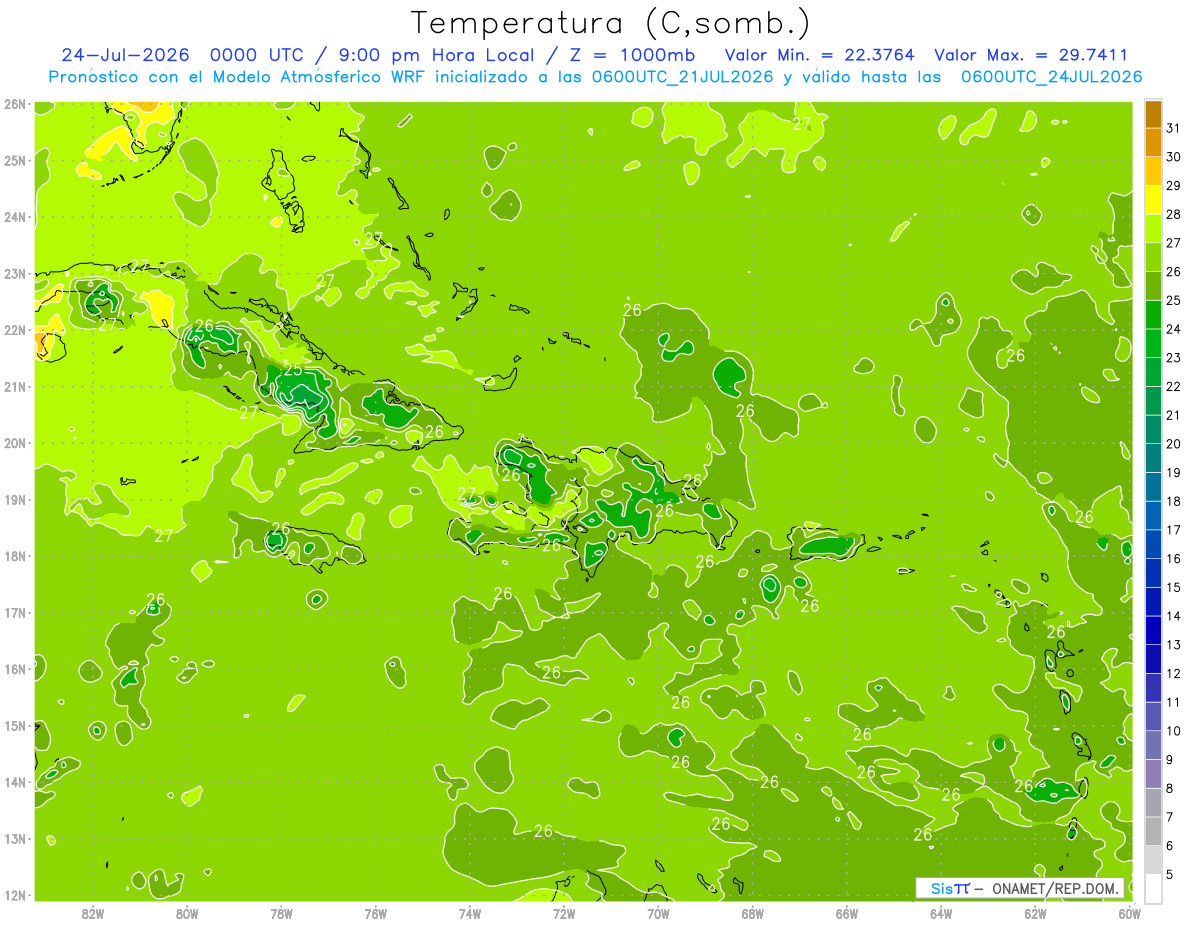Click the "23N" latitude axis label
This screenshot has width=1200, height=927.
pos(14,273)
